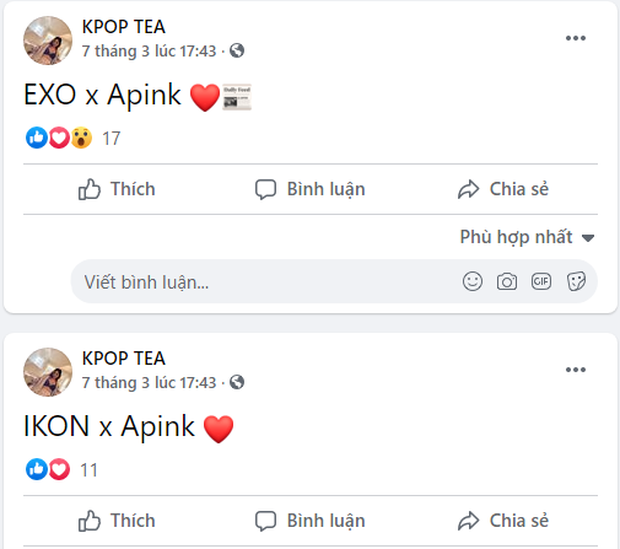Click Bình luận on IKON x Apink post

(x=310, y=521)
